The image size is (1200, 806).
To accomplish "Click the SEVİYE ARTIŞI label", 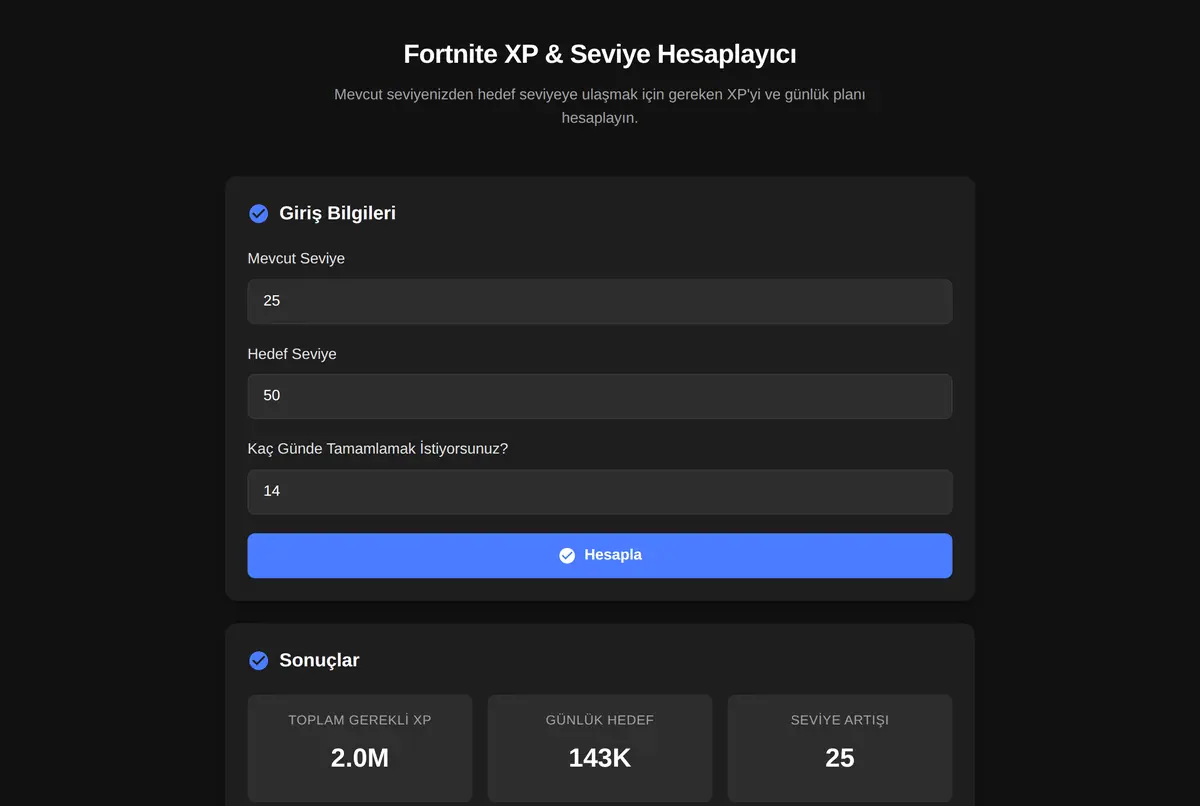I will 840,720.
